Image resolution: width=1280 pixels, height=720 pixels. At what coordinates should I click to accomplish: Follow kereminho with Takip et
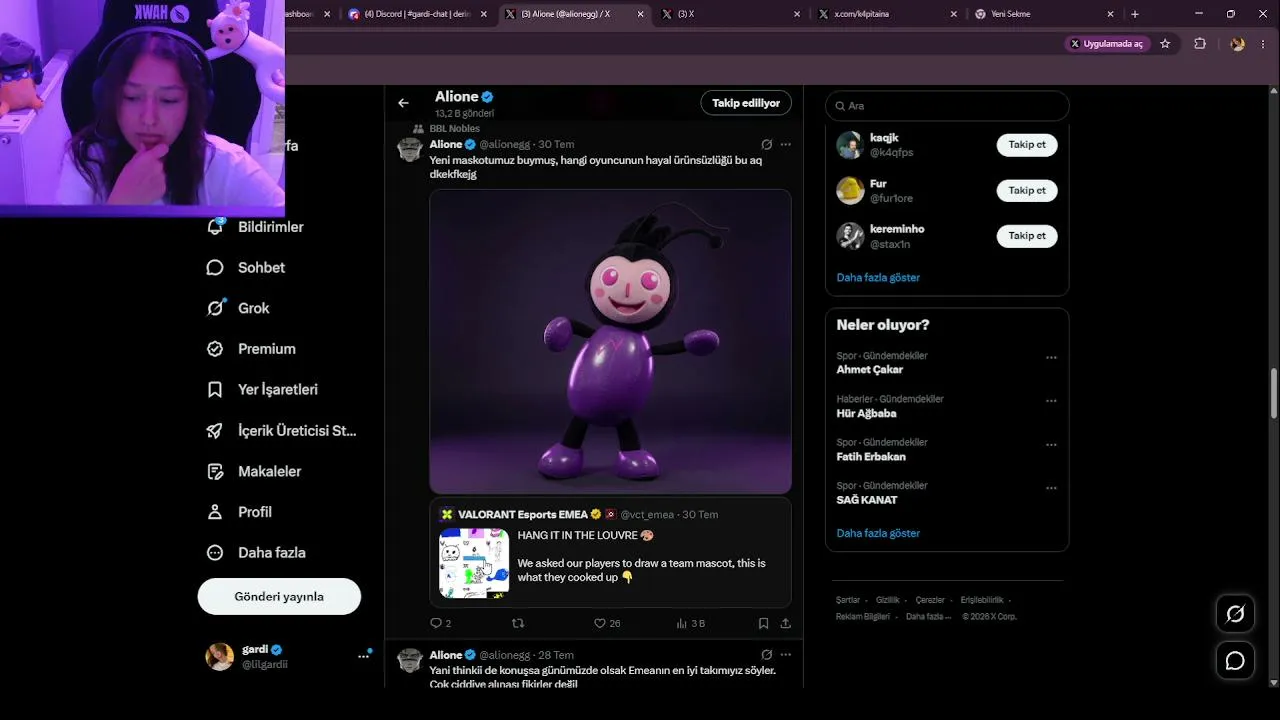(1027, 236)
